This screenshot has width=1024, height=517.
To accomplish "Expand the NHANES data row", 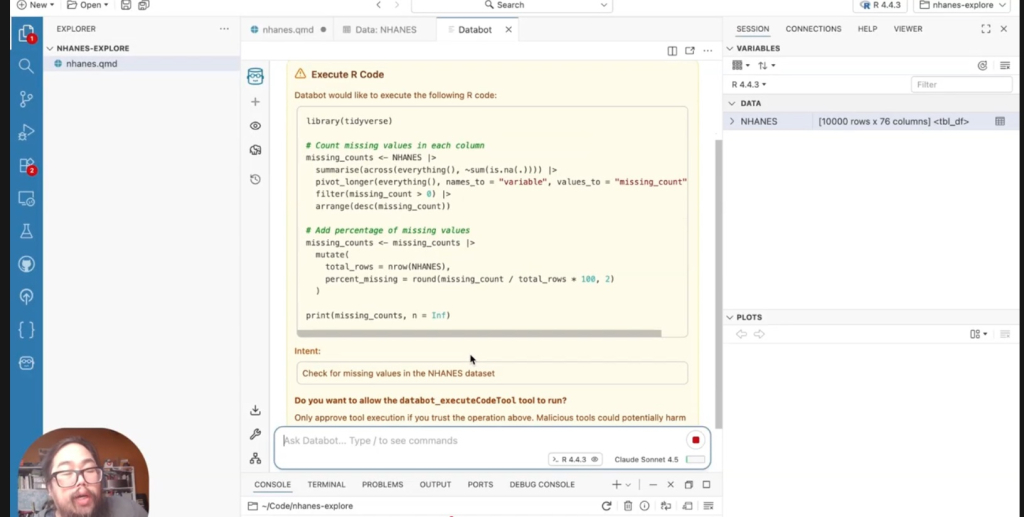I will pyautogui.click(x=732, y=121).
